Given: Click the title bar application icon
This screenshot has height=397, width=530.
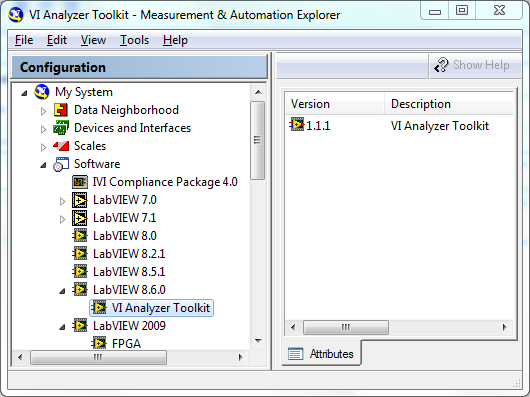Looking at the screenshot, I should [x=16, y=15].
